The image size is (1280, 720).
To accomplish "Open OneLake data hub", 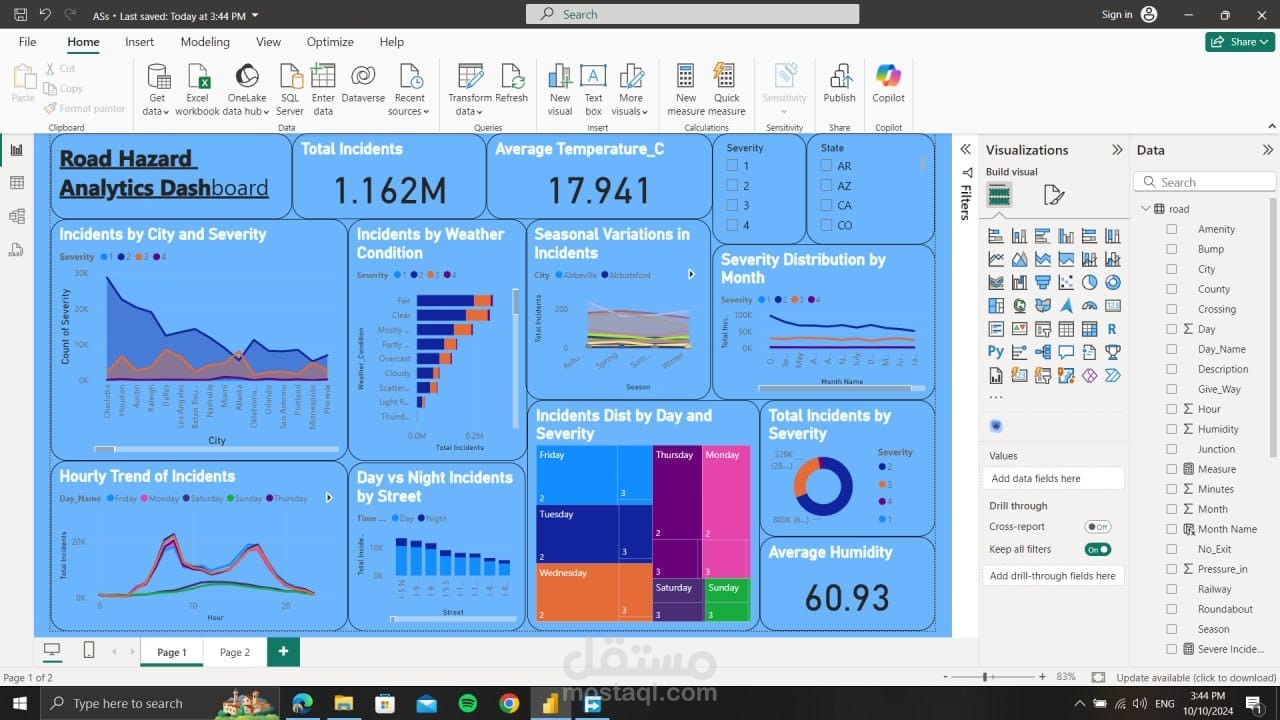I will pos(247,89).
